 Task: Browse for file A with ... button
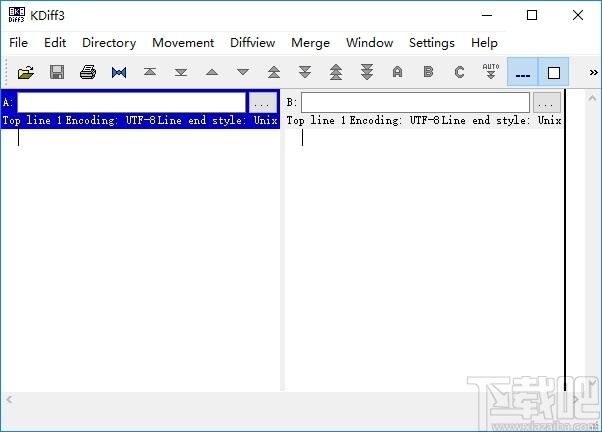263,103
